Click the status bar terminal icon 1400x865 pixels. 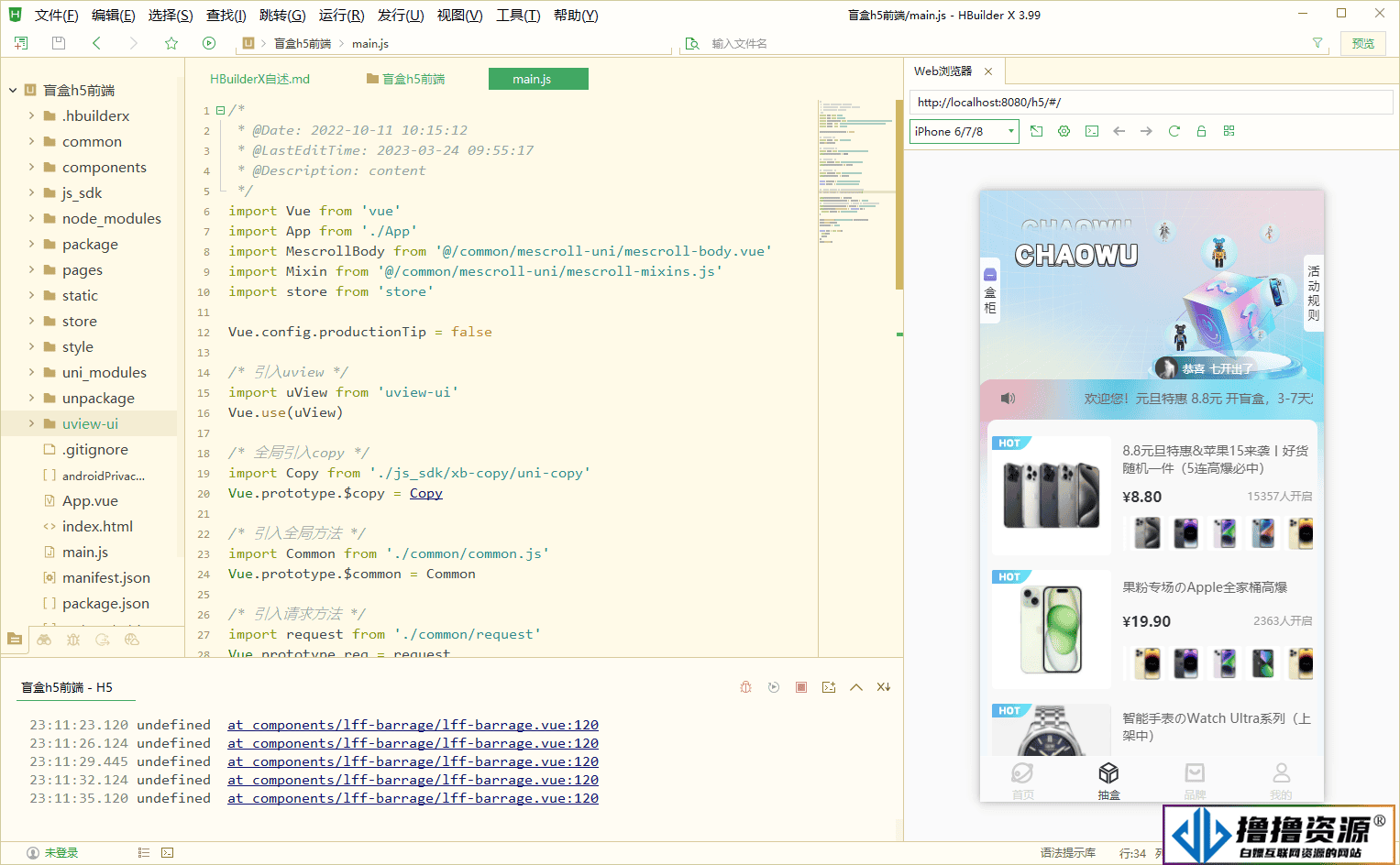pos(167,852)
